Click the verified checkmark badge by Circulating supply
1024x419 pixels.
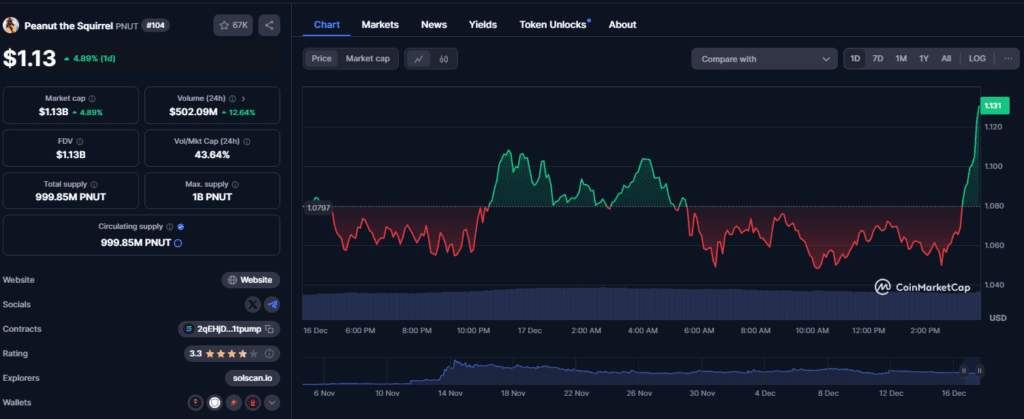[x=181, y=227]
